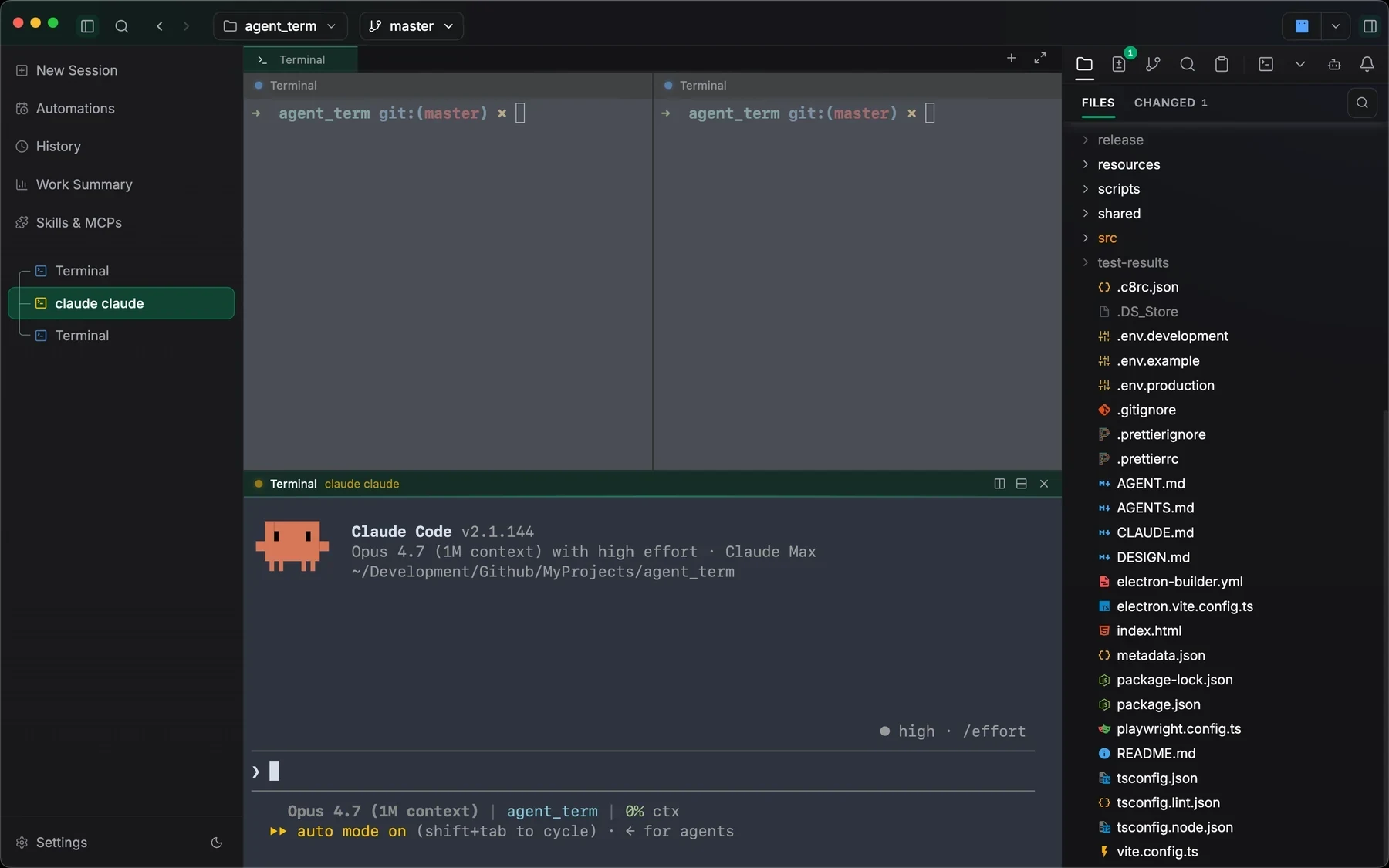Open the git branches icon in right panel
This screenshot has width=1389, height=868.
tap(1153, 64)
